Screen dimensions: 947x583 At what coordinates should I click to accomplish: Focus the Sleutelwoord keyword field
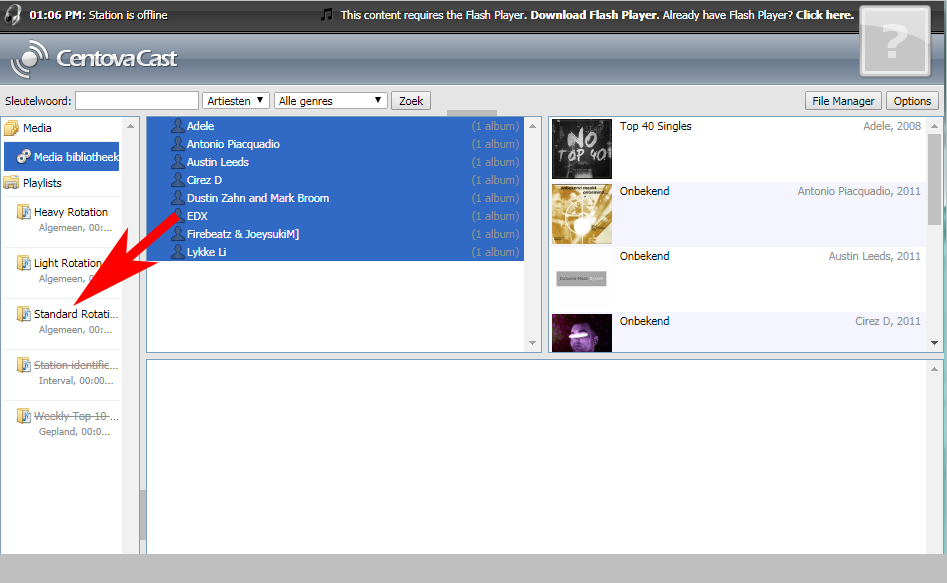coord(136,101)
